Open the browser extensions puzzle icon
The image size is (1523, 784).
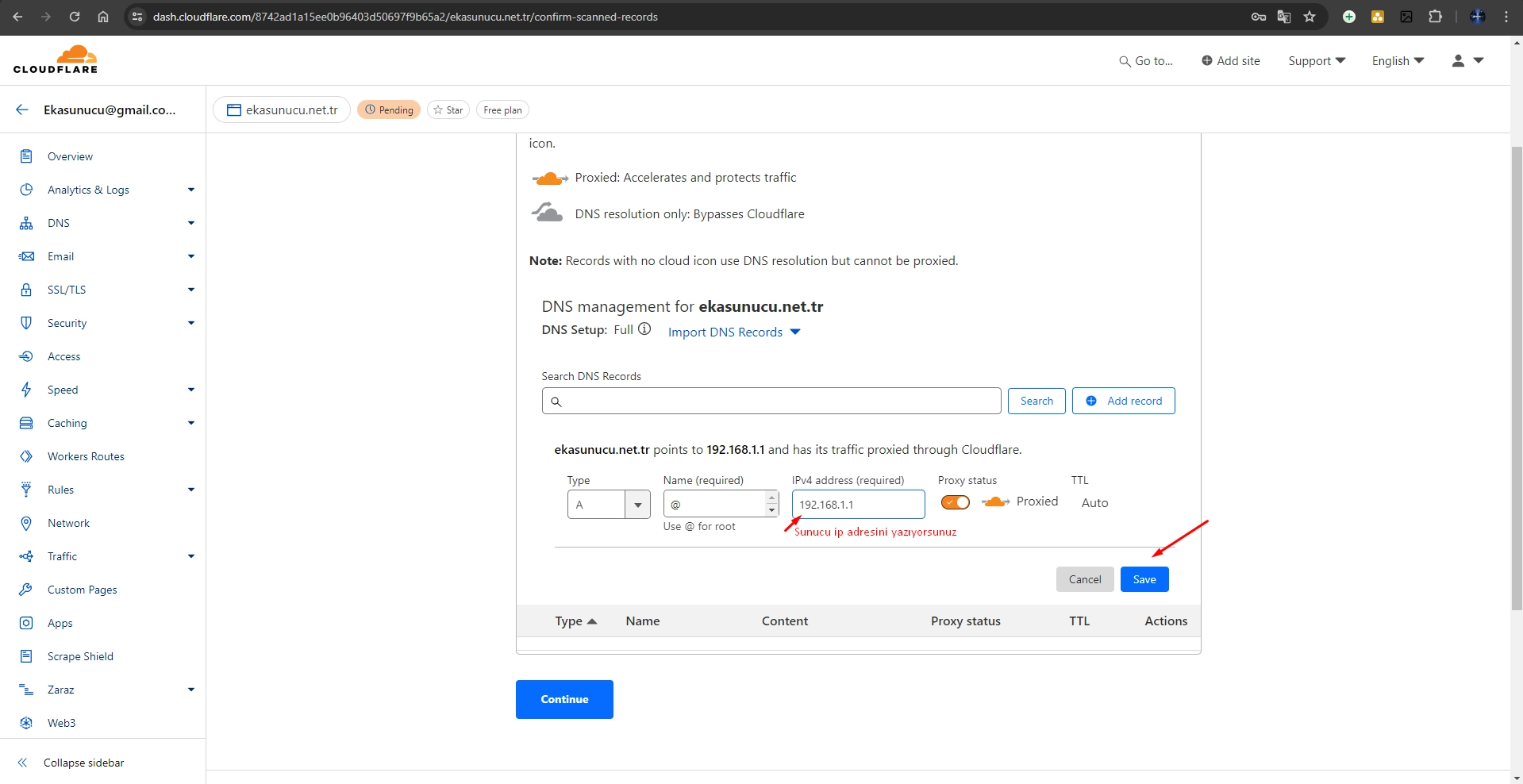point(1435,17)
